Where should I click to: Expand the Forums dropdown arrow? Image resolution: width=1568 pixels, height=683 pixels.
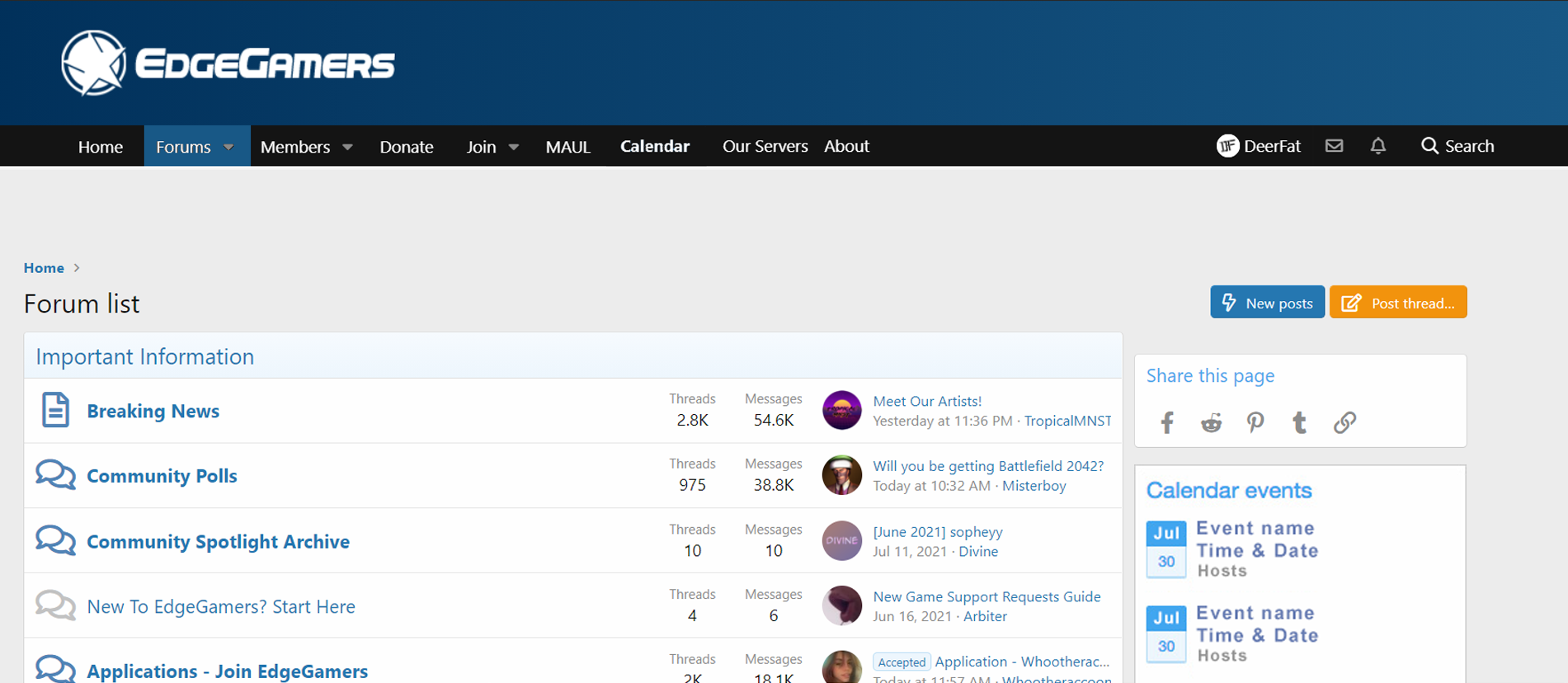(228, 147)
